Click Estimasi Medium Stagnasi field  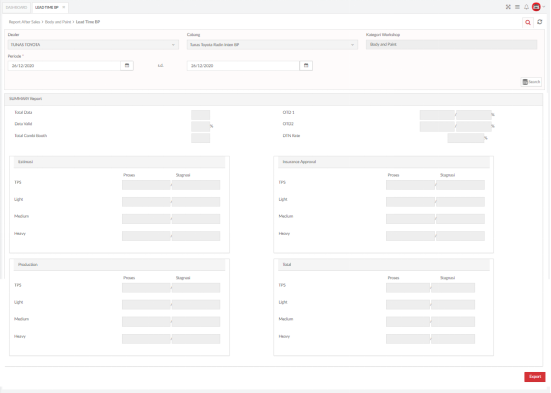click(x=196, y=219)
